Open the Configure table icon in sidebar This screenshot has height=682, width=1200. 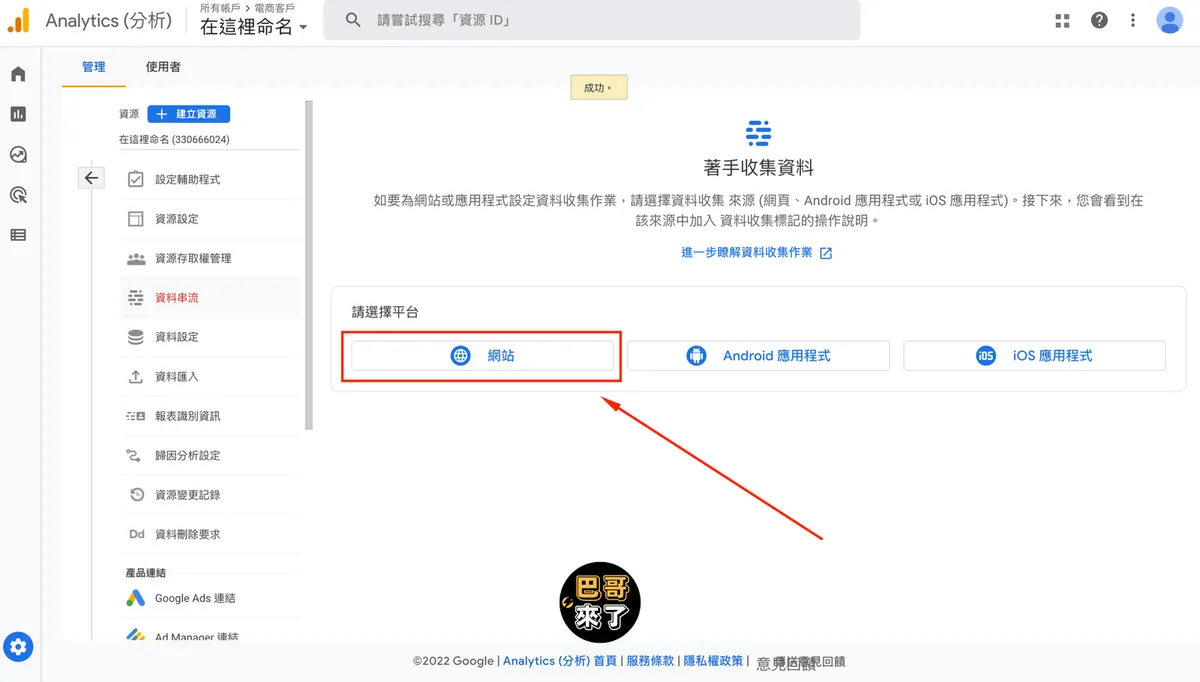(18, 235)
